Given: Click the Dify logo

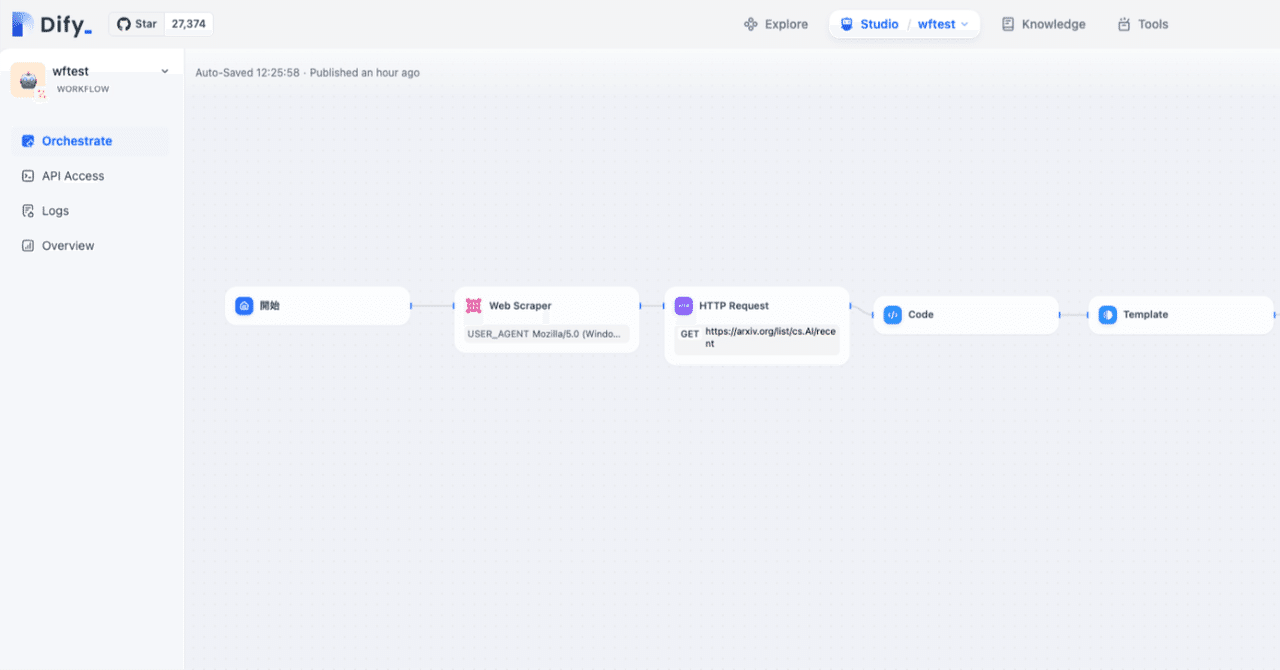Looking at the screenshot, I should pyautogui.click(x=52, y=24).
